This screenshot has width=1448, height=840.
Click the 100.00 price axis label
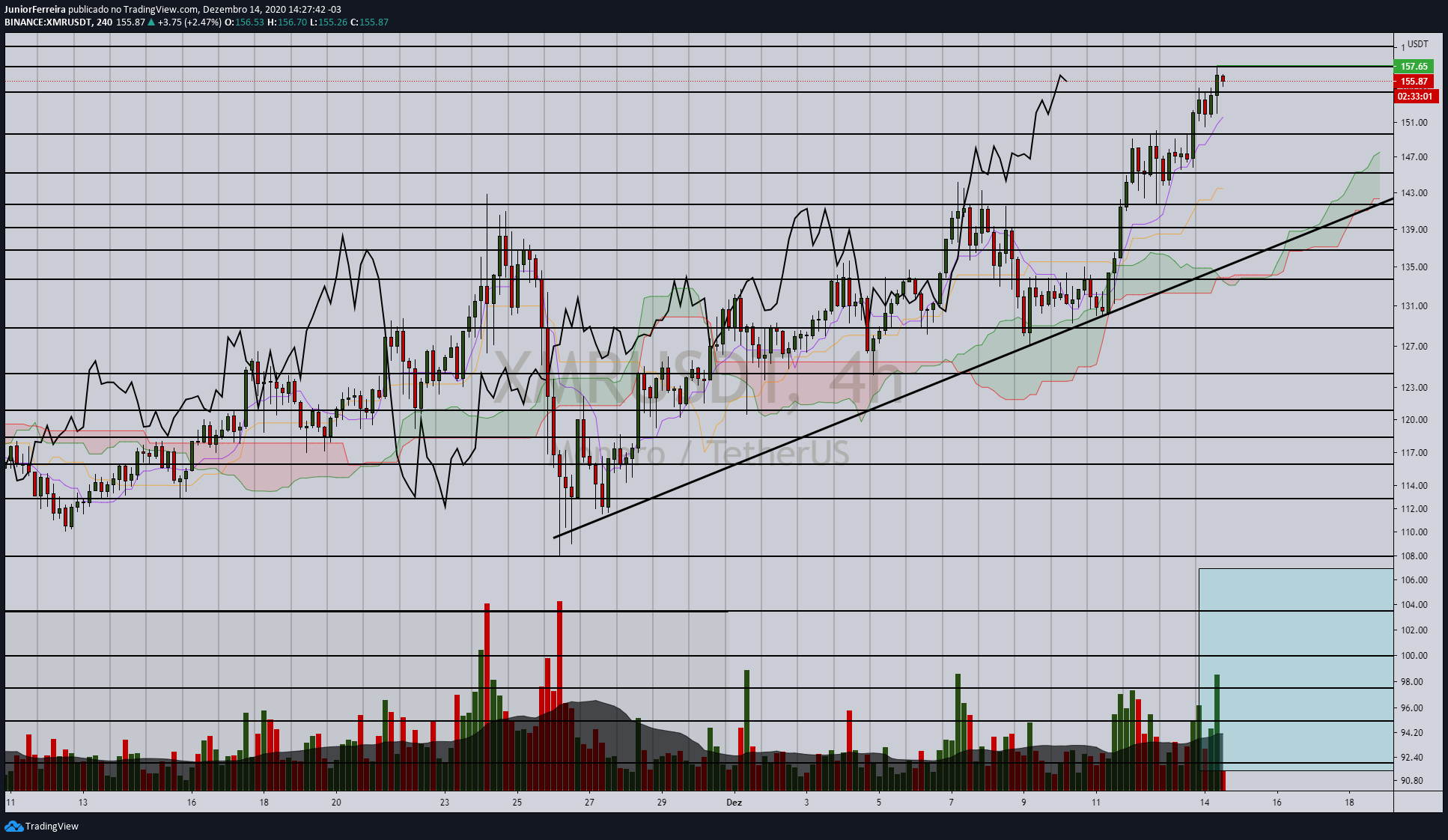coord(1414,656)
